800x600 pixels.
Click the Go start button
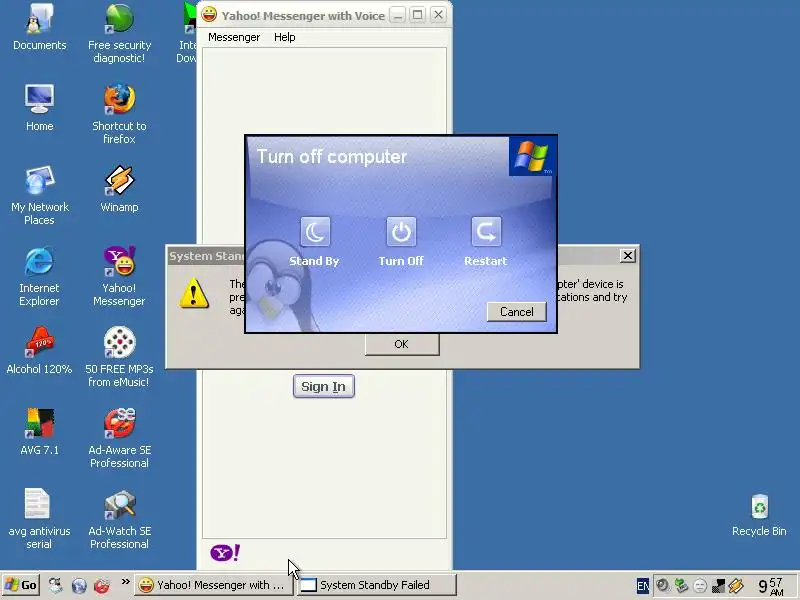click(20, 585)
